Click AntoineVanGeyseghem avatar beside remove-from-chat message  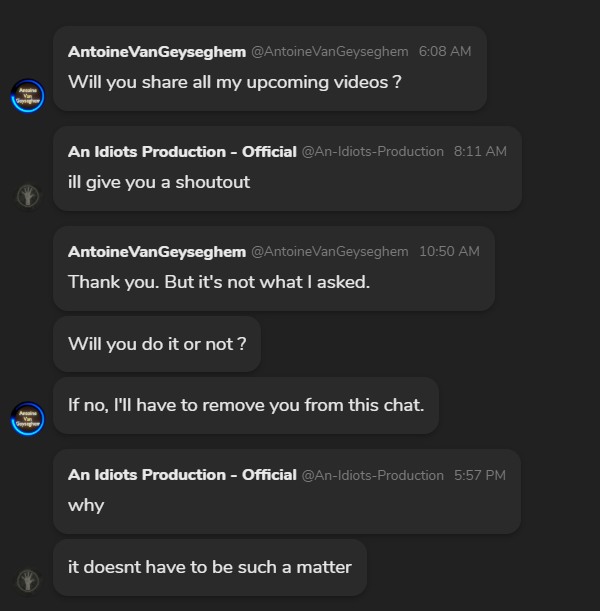point(28,419)
